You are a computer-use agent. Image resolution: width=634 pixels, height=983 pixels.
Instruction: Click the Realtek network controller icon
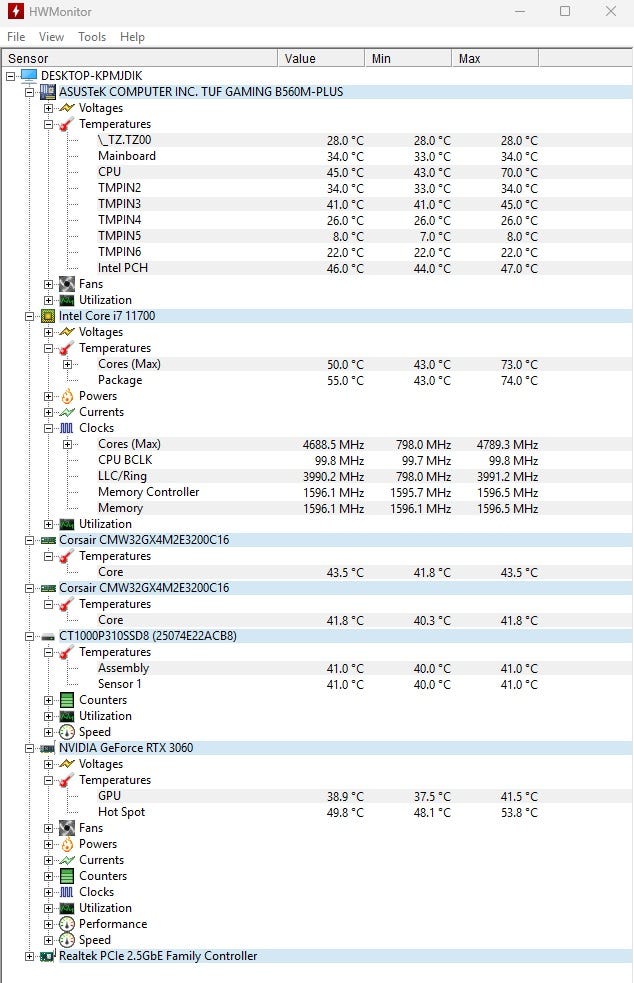tap(48, 956)
